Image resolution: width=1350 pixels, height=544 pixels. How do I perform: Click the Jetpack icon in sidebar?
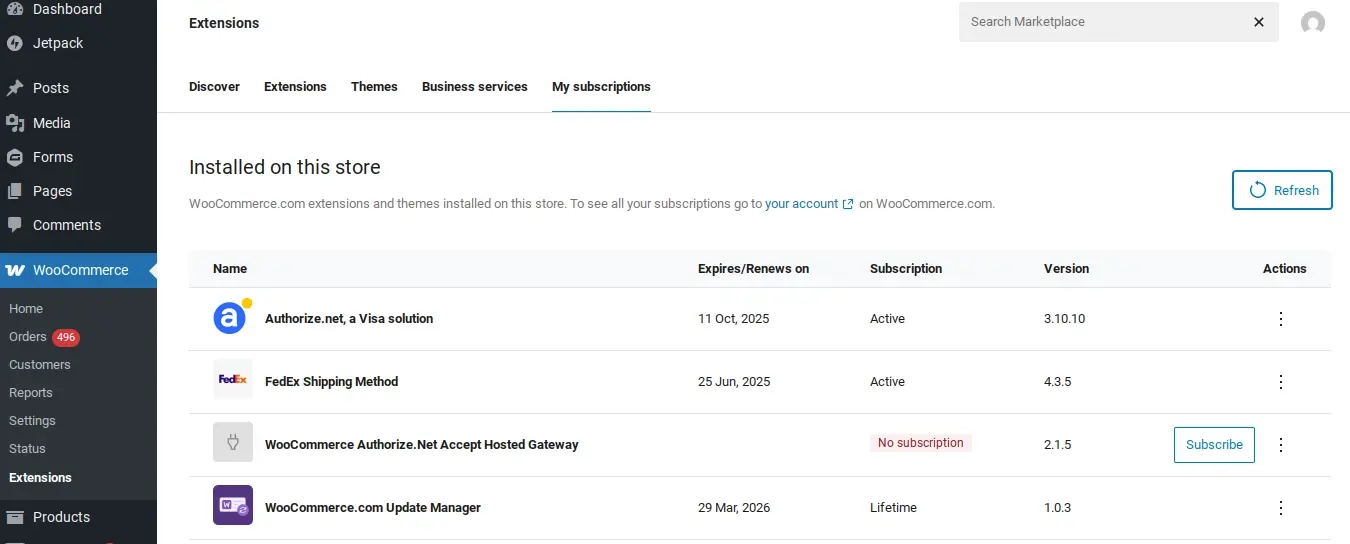14,43
